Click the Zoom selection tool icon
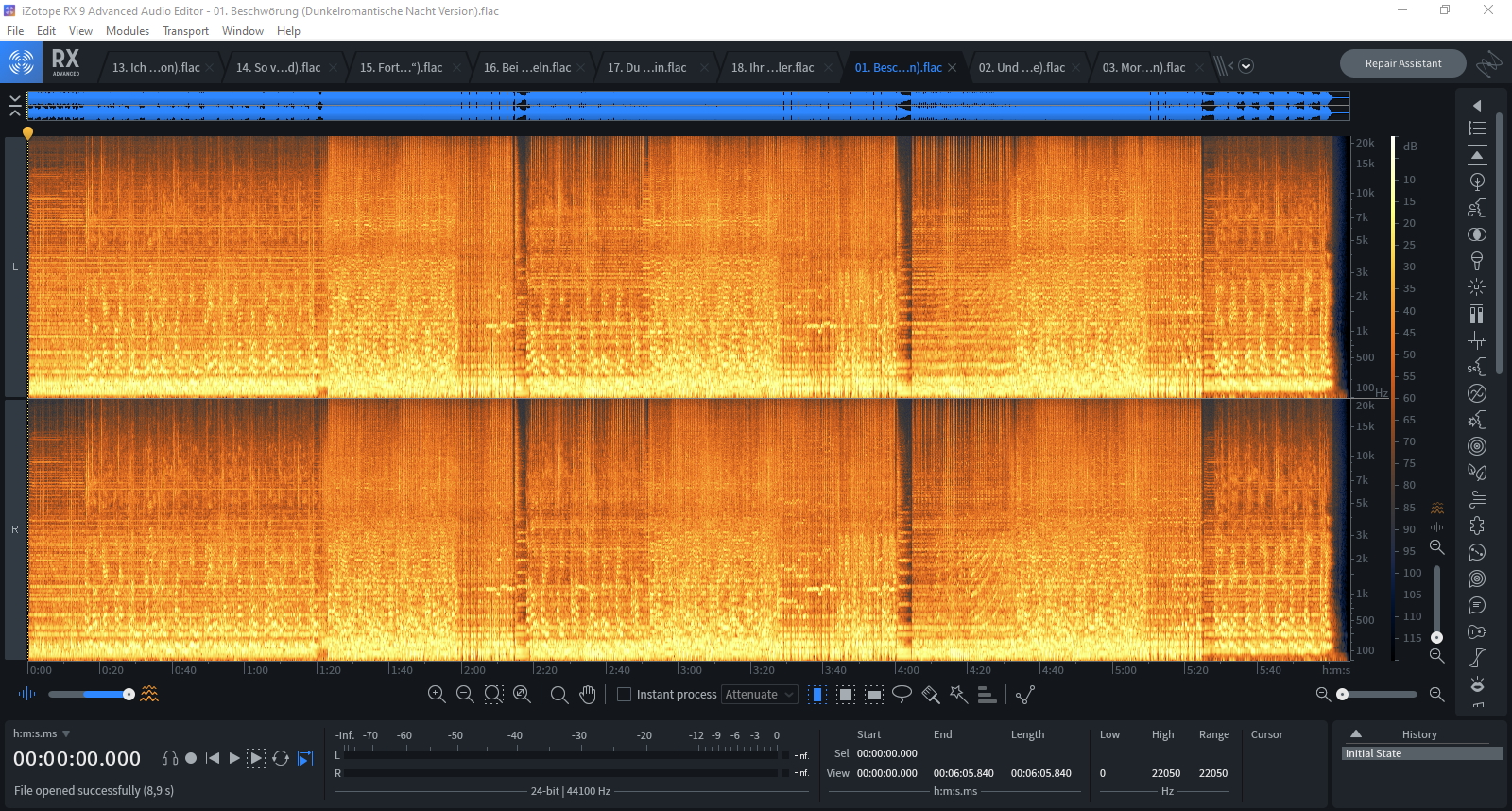Image resolution: width=1512 pixels, height=811 pixels. tap(559, 695)
